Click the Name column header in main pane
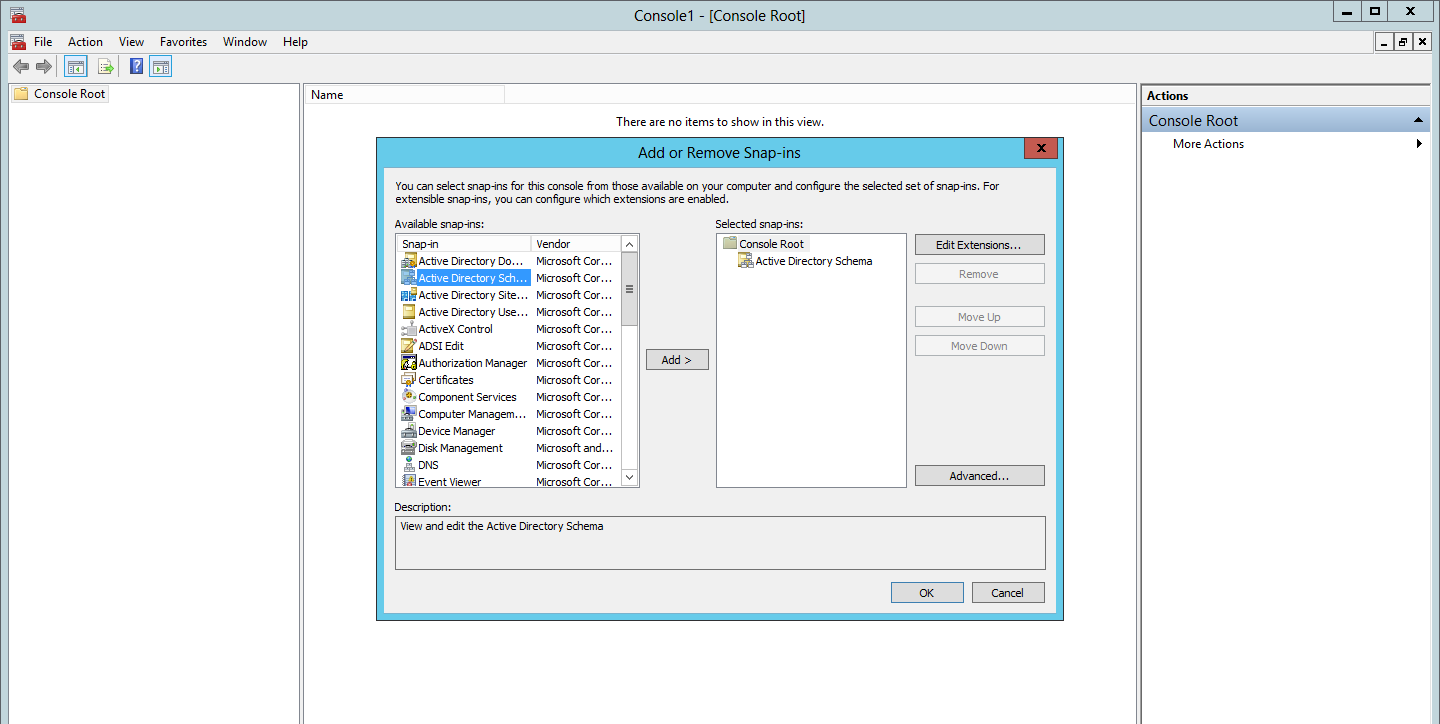Image resolution: width=1440 pixels, height=724 pixels. click(404, 95)
